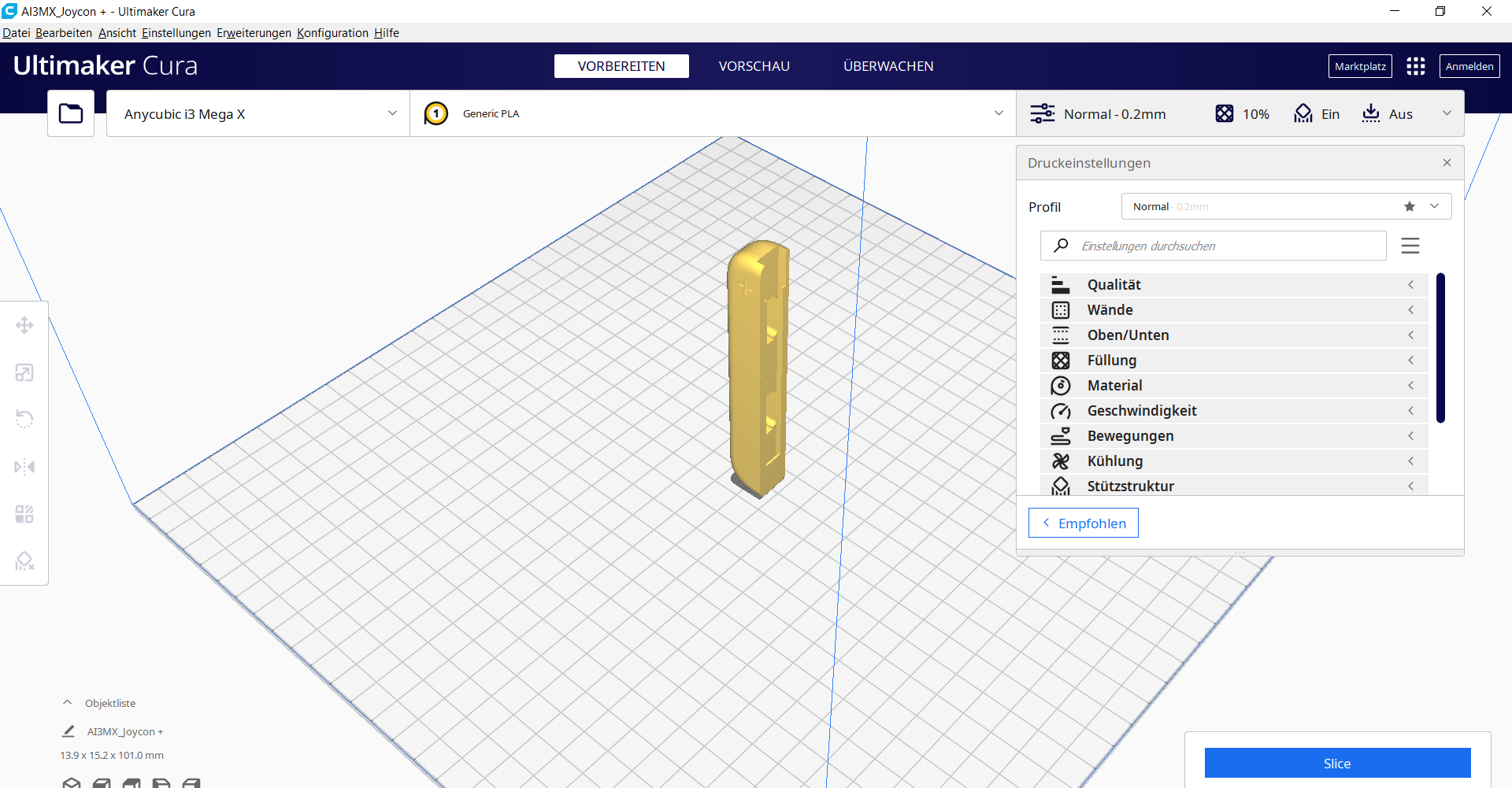
Task: Open the Profil Normal dropdown
Action: pos(1286,206)
